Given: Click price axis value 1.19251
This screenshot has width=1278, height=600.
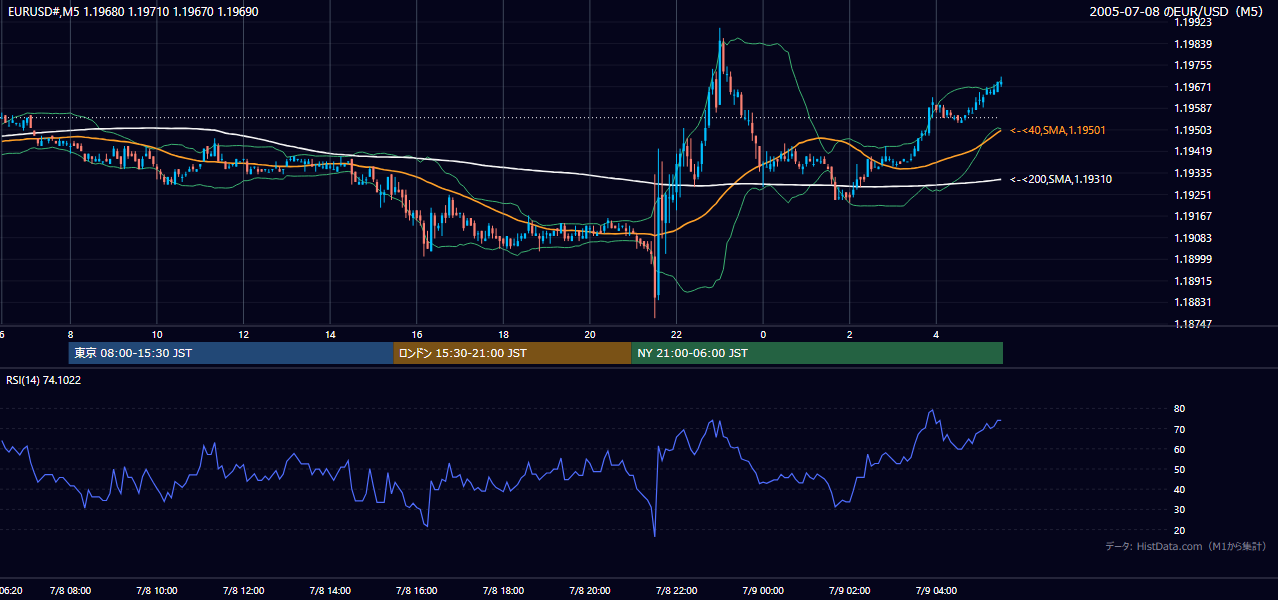Looking at the screenshot, I should pos(1193,195).
